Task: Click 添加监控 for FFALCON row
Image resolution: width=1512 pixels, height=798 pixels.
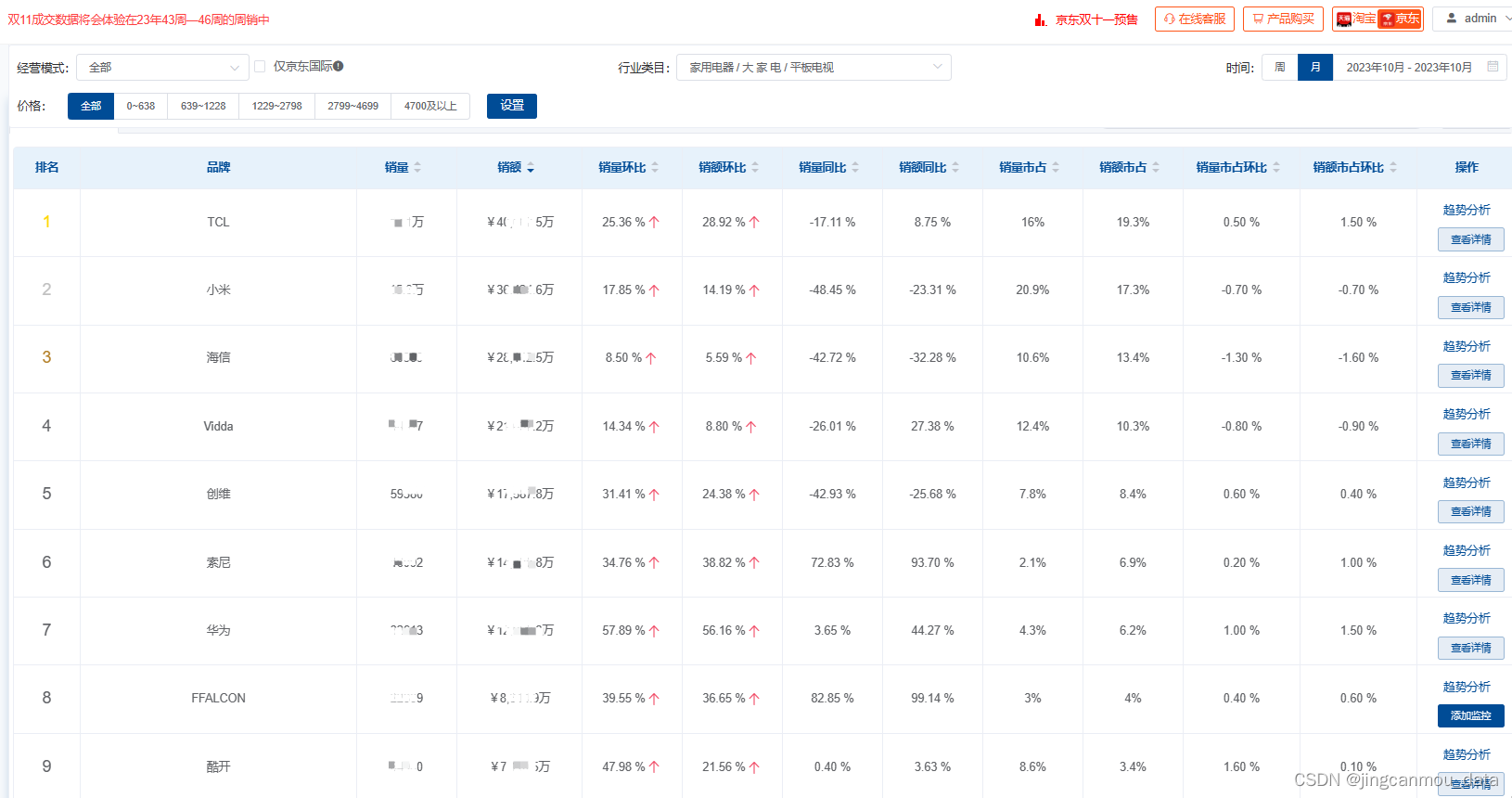Action: pyautogui.click(x=1471, y=715)
